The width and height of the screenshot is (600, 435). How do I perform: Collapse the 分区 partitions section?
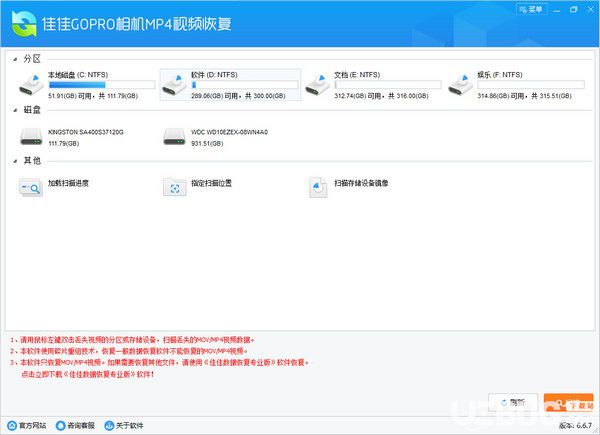pyautogui.click(x=15, y=59)
